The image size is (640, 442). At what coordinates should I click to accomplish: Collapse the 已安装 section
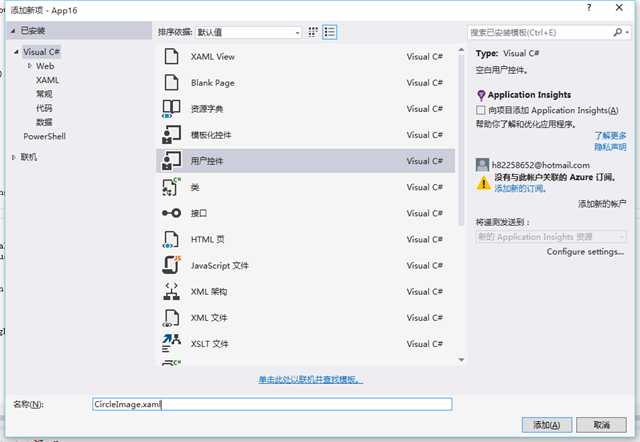pyautogui.click(x=13, y=31)
